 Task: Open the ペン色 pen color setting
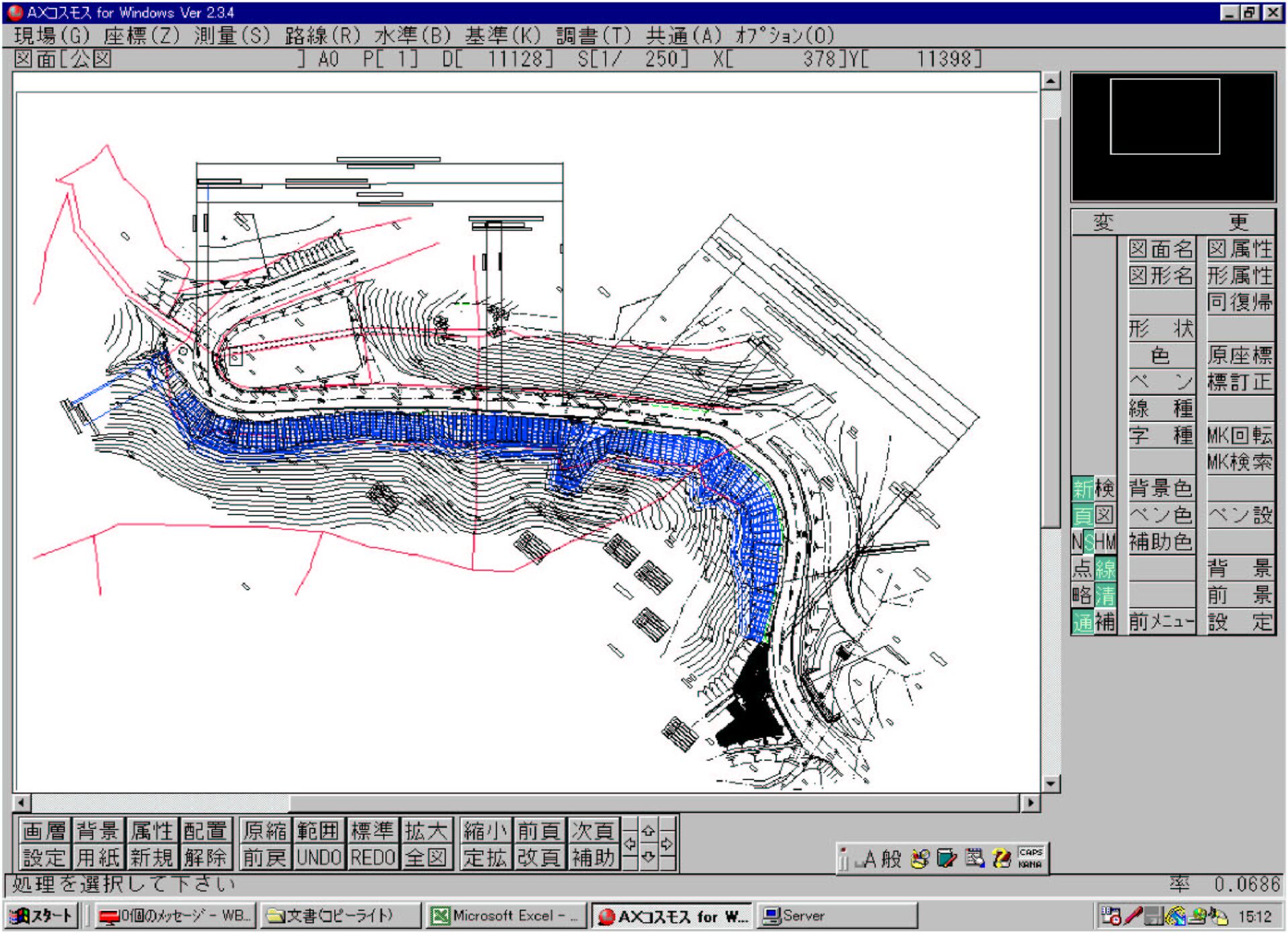(x=1161, y=515)
